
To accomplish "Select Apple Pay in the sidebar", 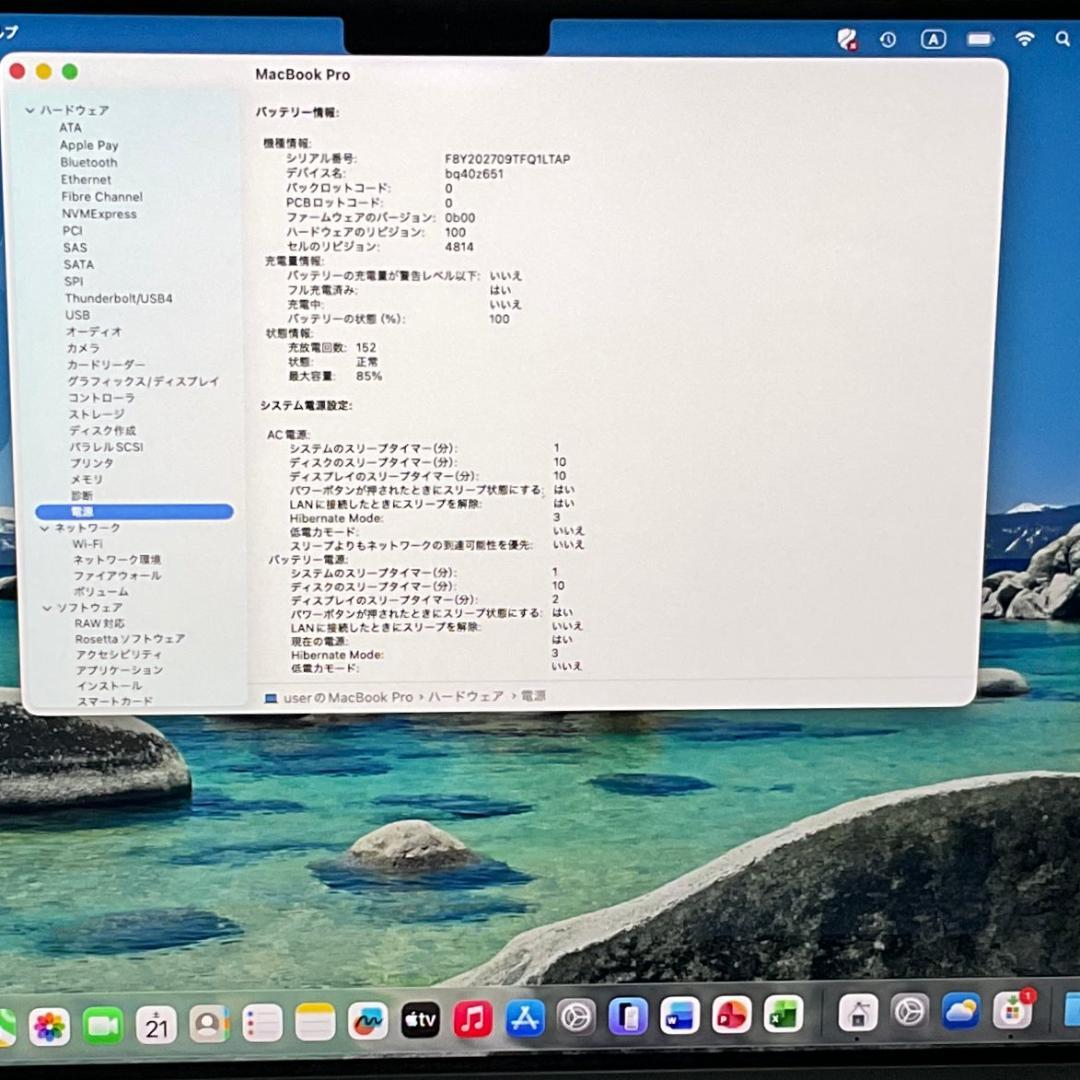I will [89, 145].
